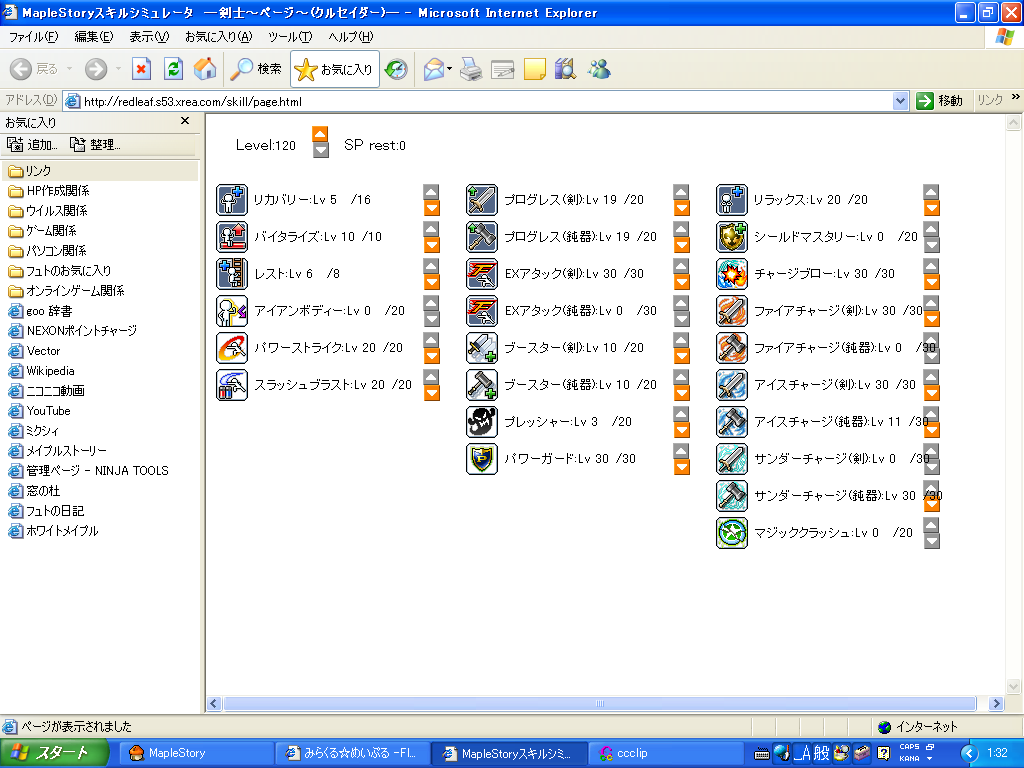Click the 追加 favorites button
The height and width of the screenshot is (768, 1024).
coord(33,144)
